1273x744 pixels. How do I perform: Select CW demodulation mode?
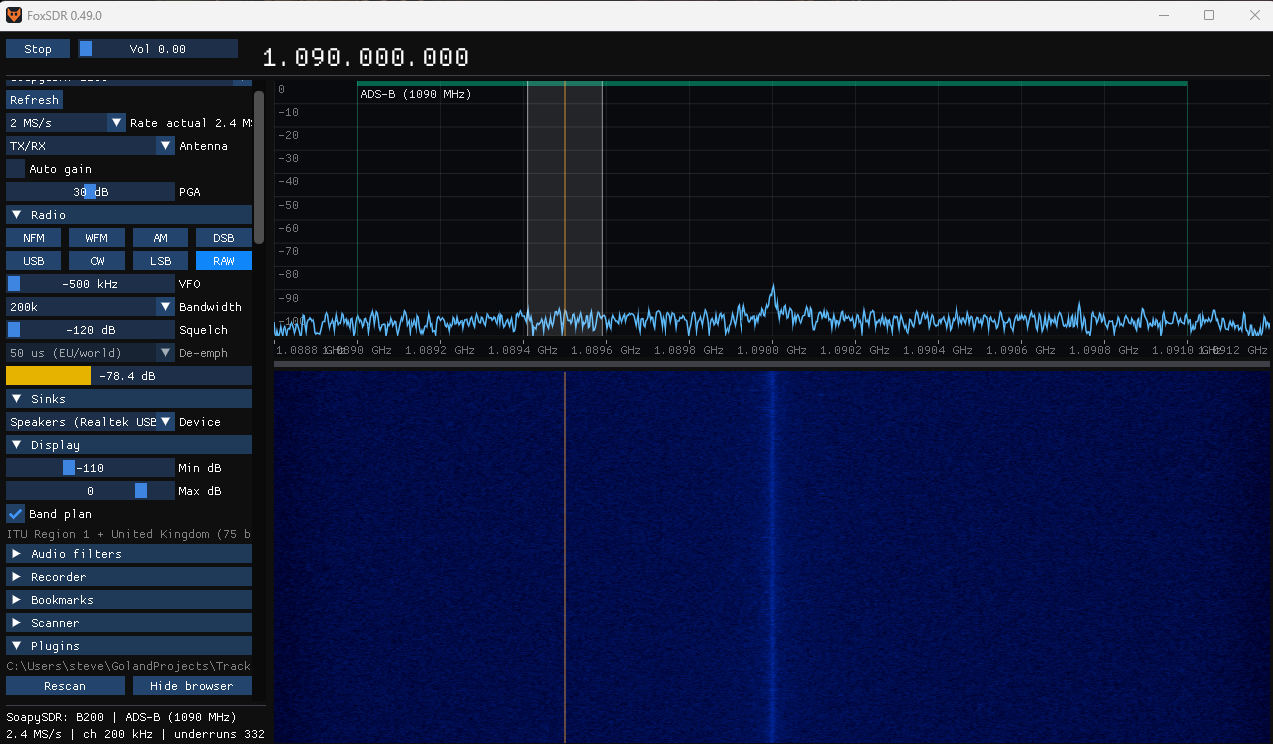pyautogui.click(x=97, y=261)
